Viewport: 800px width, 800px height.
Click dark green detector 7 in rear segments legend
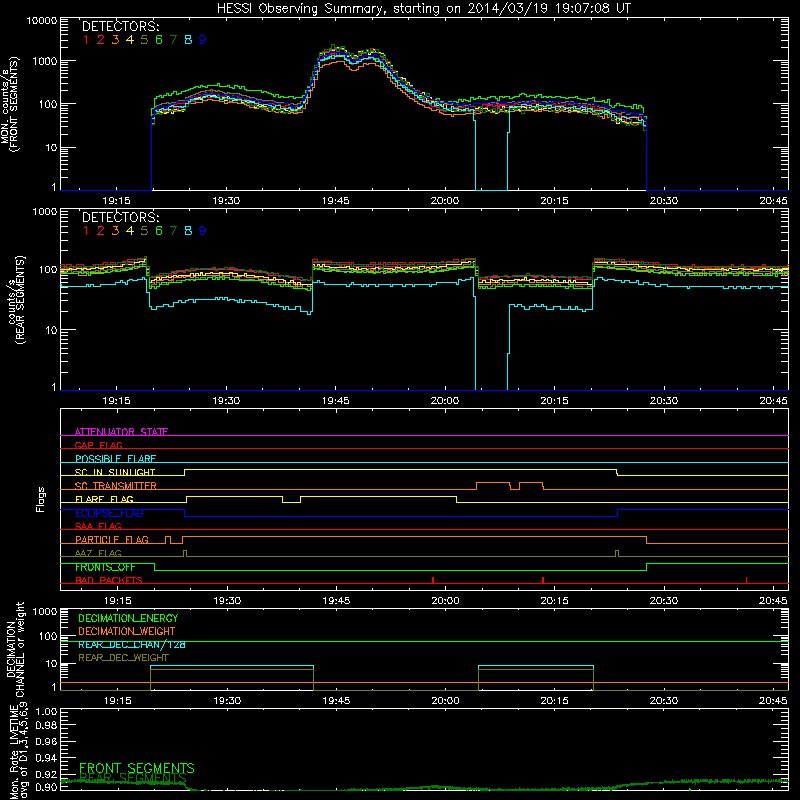pos(173,231)
